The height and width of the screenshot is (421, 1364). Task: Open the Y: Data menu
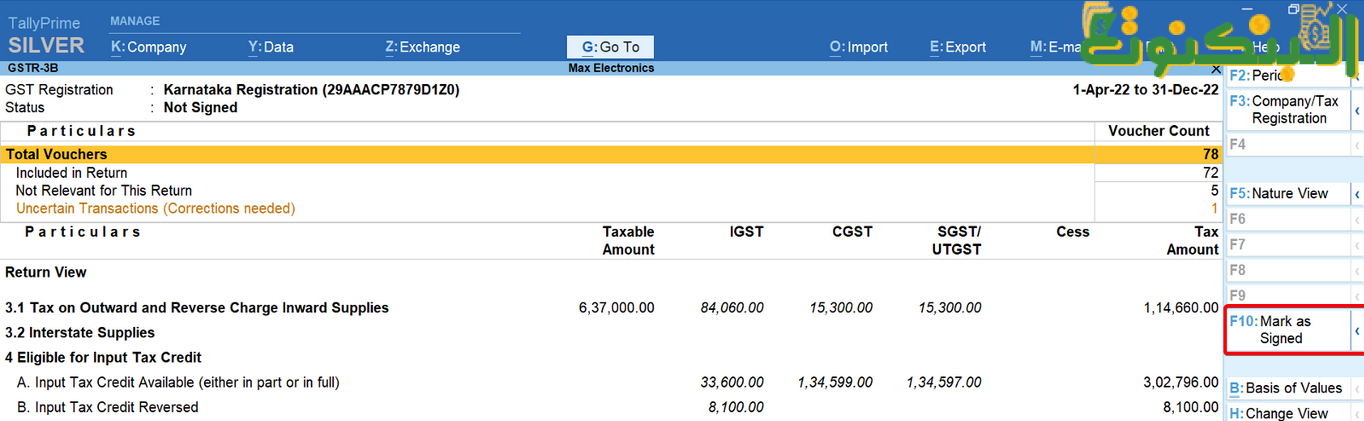270,47
